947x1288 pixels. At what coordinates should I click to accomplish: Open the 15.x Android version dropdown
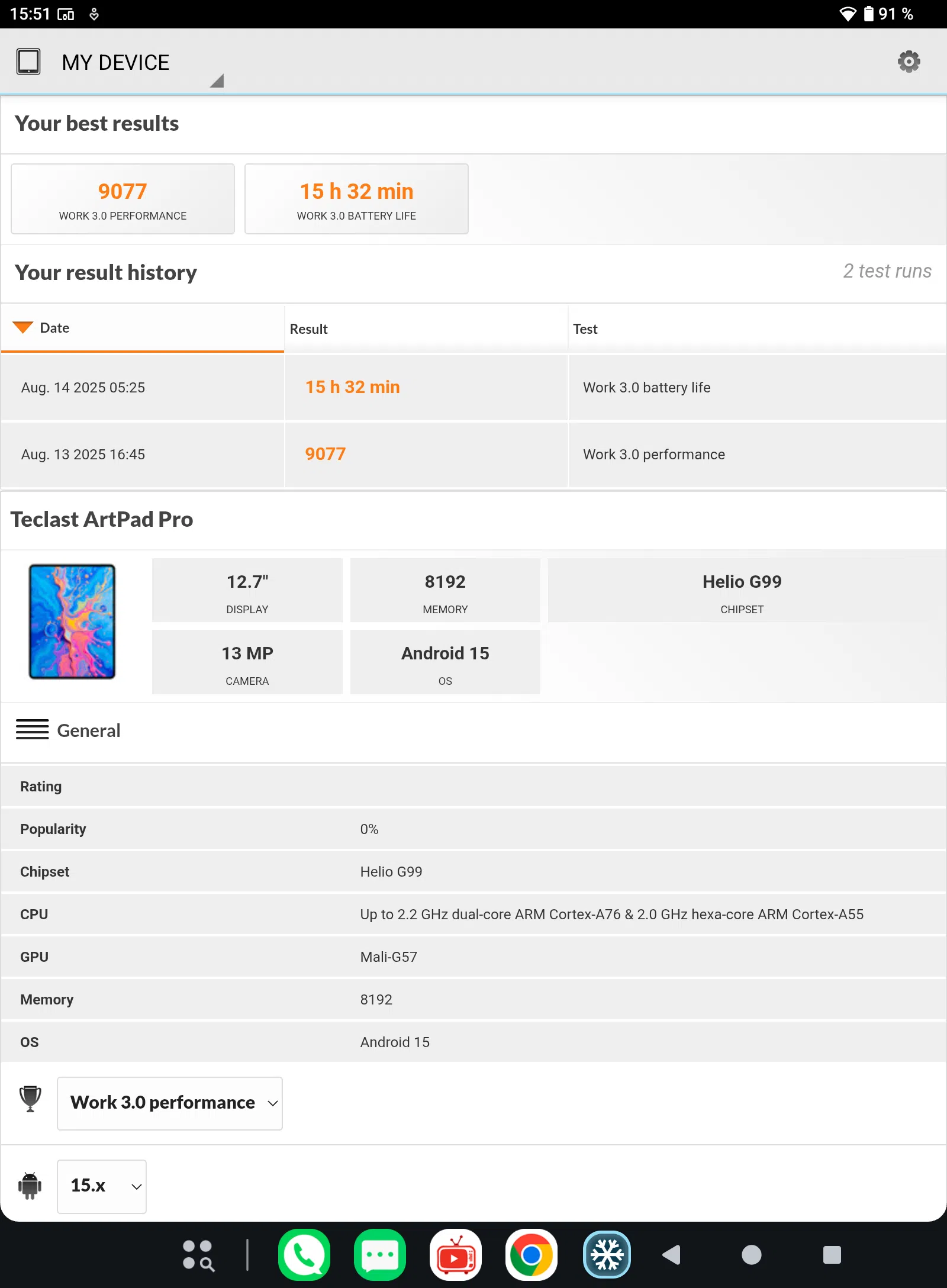pos(102,1186)
